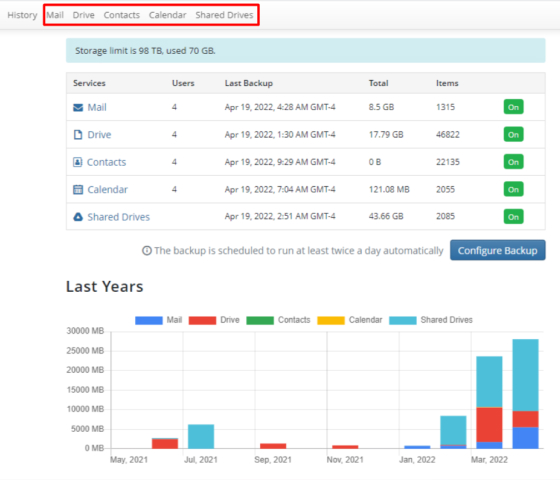This screenshot has height=480, width=560.
Task: Click the Shared Drives icon in services table
Action: [78, 217]
